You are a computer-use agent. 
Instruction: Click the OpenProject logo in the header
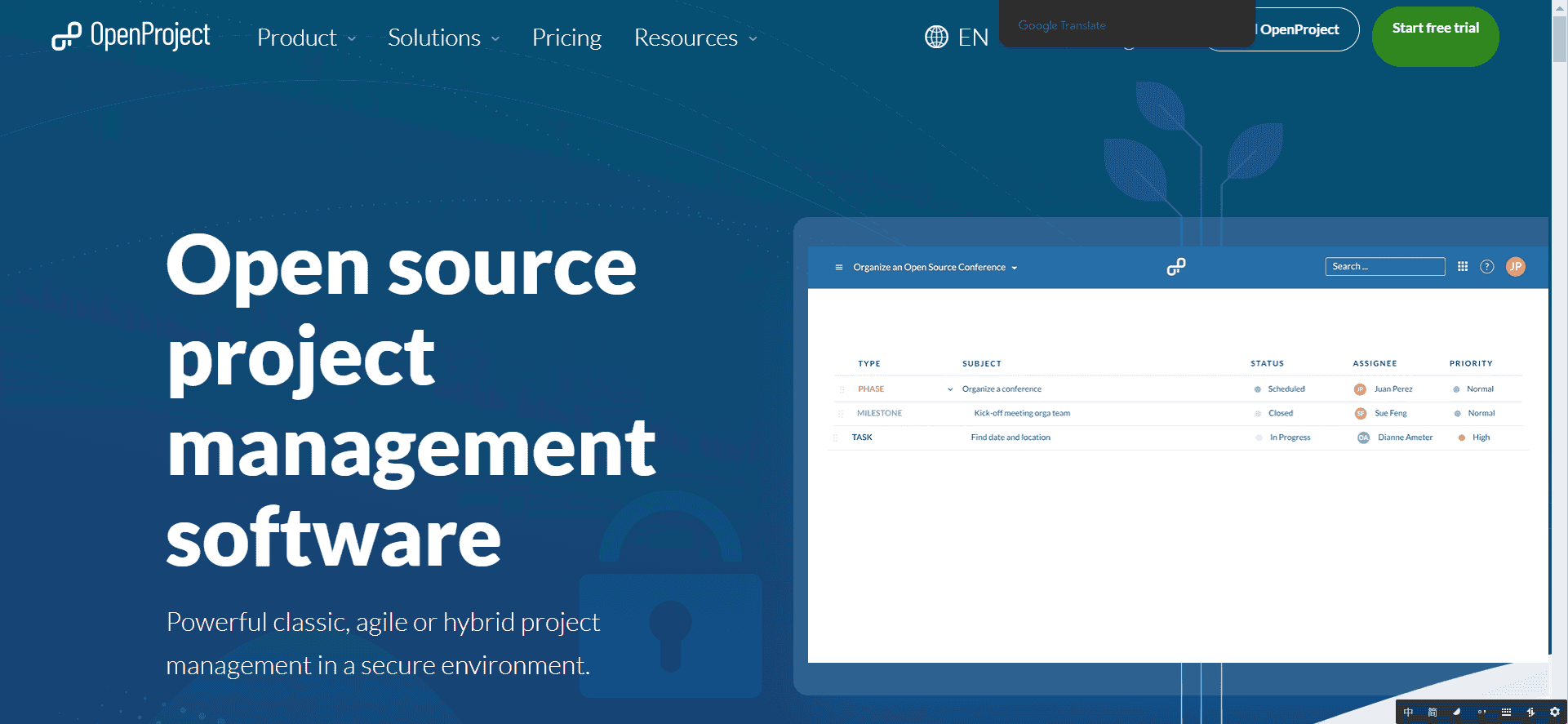point(131,37)
